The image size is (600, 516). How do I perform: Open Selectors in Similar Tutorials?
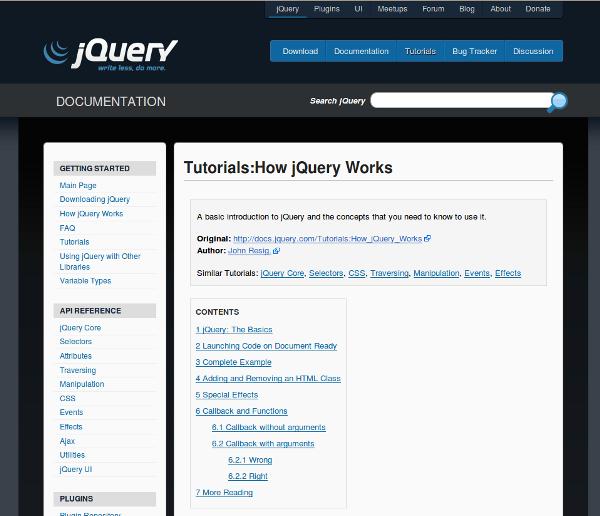pyautogui.click(x=326, y=273)
